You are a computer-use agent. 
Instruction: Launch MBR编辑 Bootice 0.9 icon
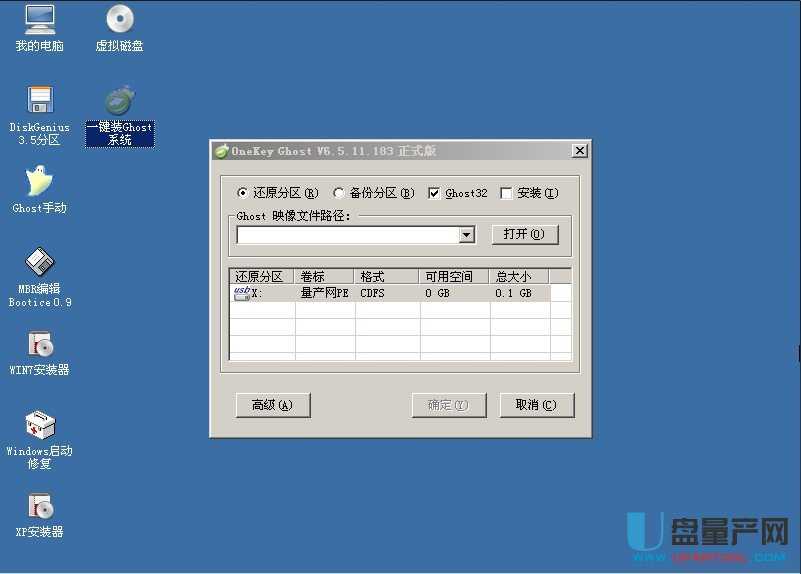coord(39,263)
